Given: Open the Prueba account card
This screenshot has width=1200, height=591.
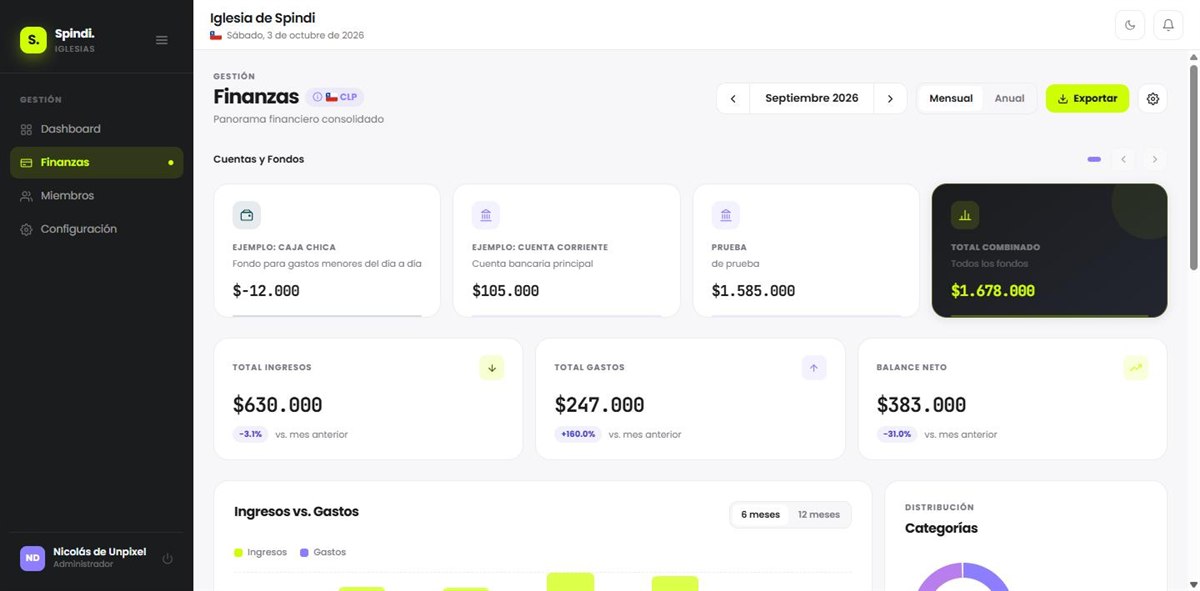Looking at the screenshot, I should pyautogui.click(x=806, y=250).
